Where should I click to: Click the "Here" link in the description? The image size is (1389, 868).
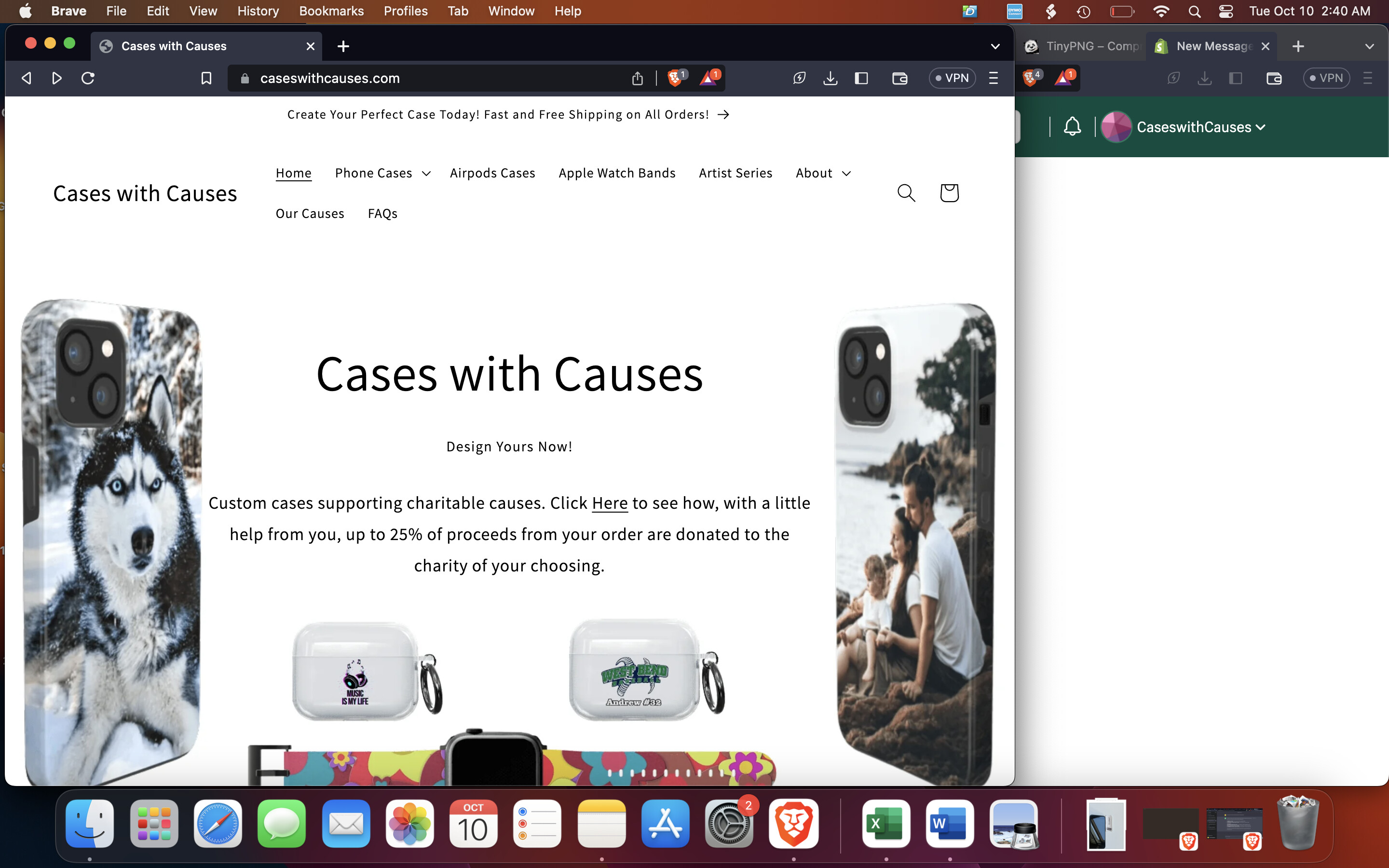[x=610, y=503]
